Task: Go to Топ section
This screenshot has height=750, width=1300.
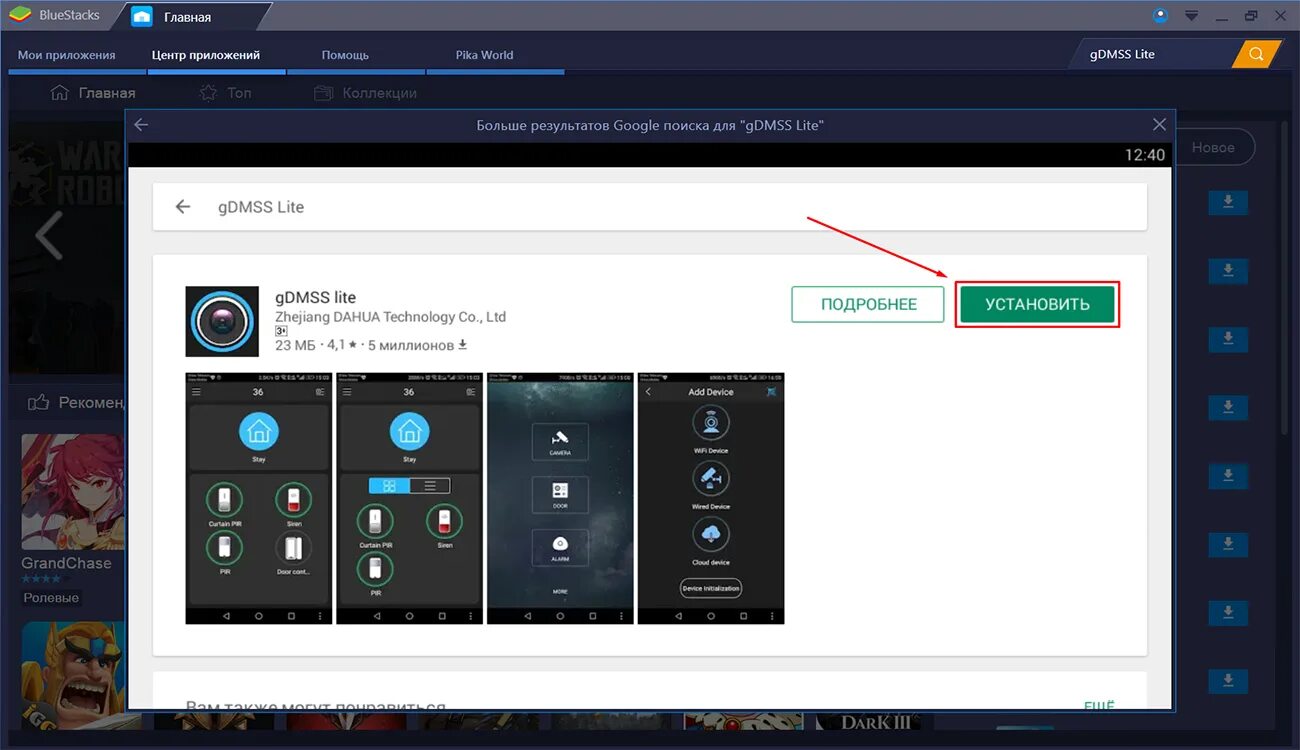Action: coord(226,93)
